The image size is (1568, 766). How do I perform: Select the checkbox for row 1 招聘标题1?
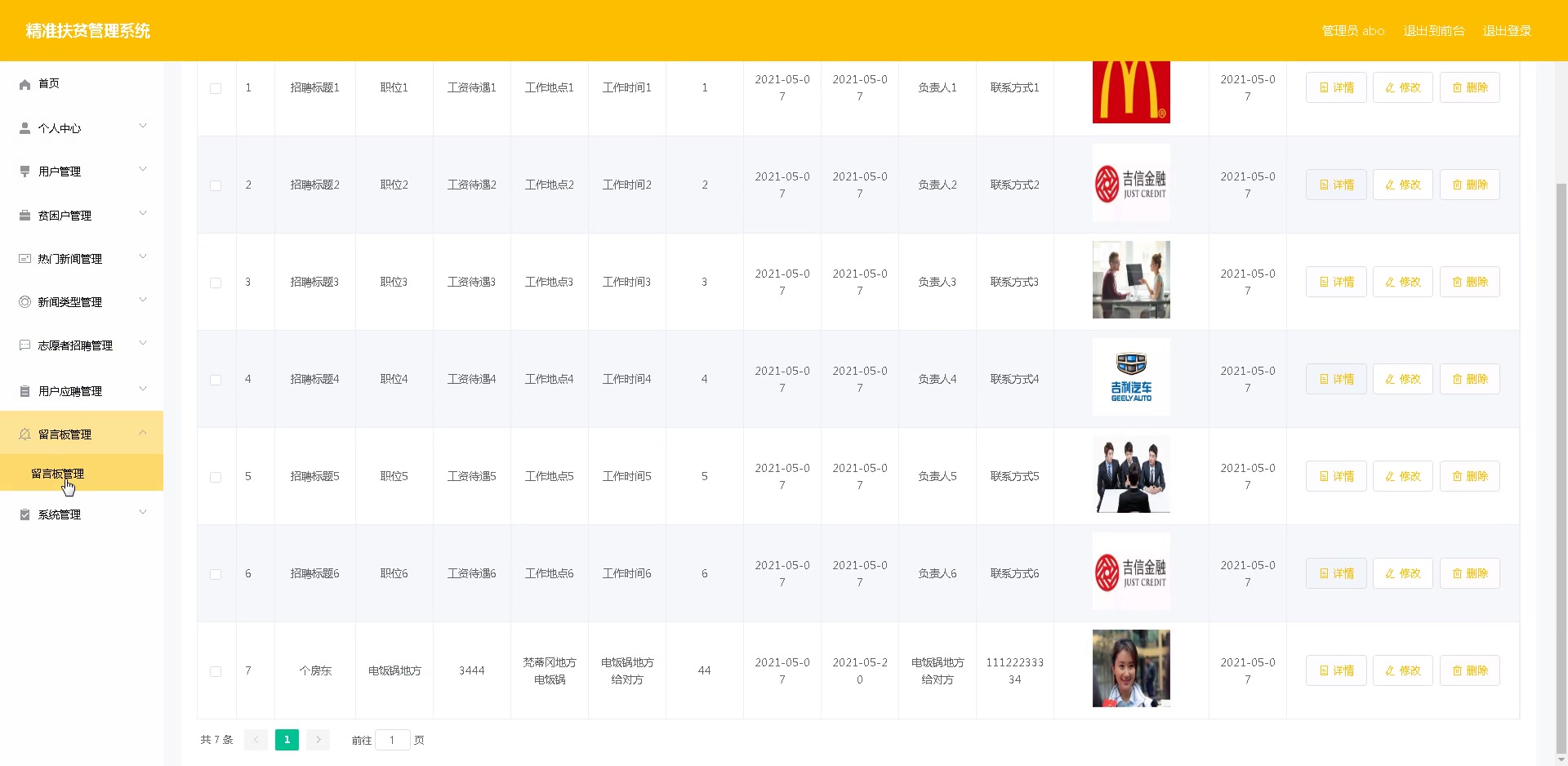[x=216, y=88]
